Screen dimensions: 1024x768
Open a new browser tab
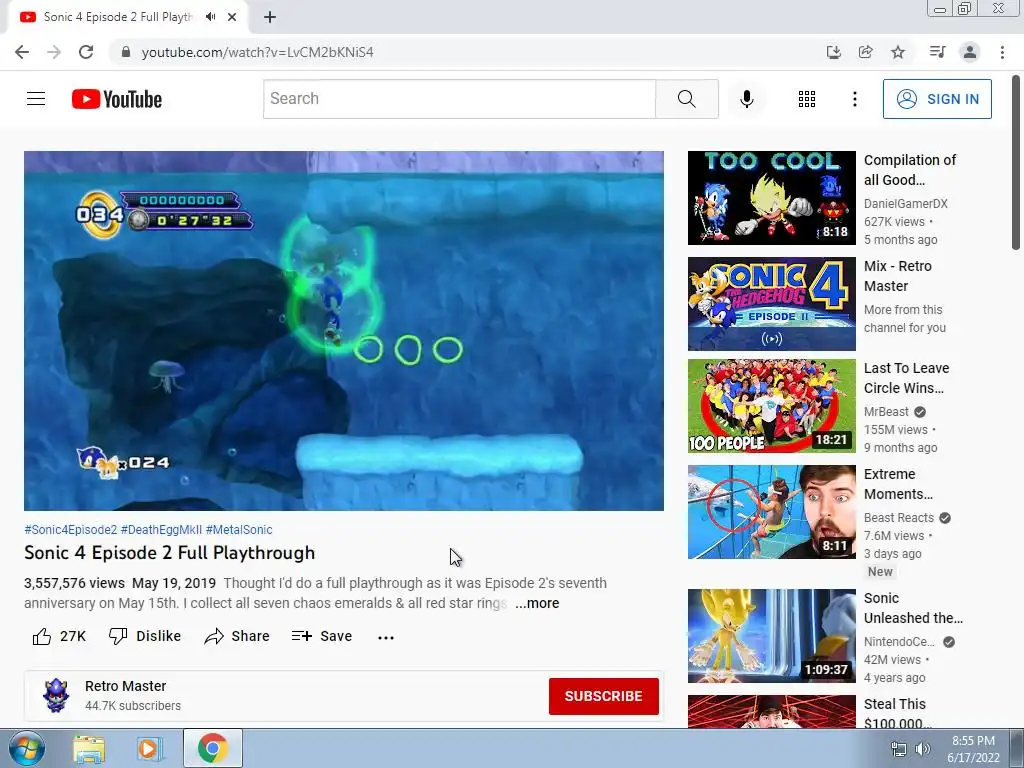point(270,17)
